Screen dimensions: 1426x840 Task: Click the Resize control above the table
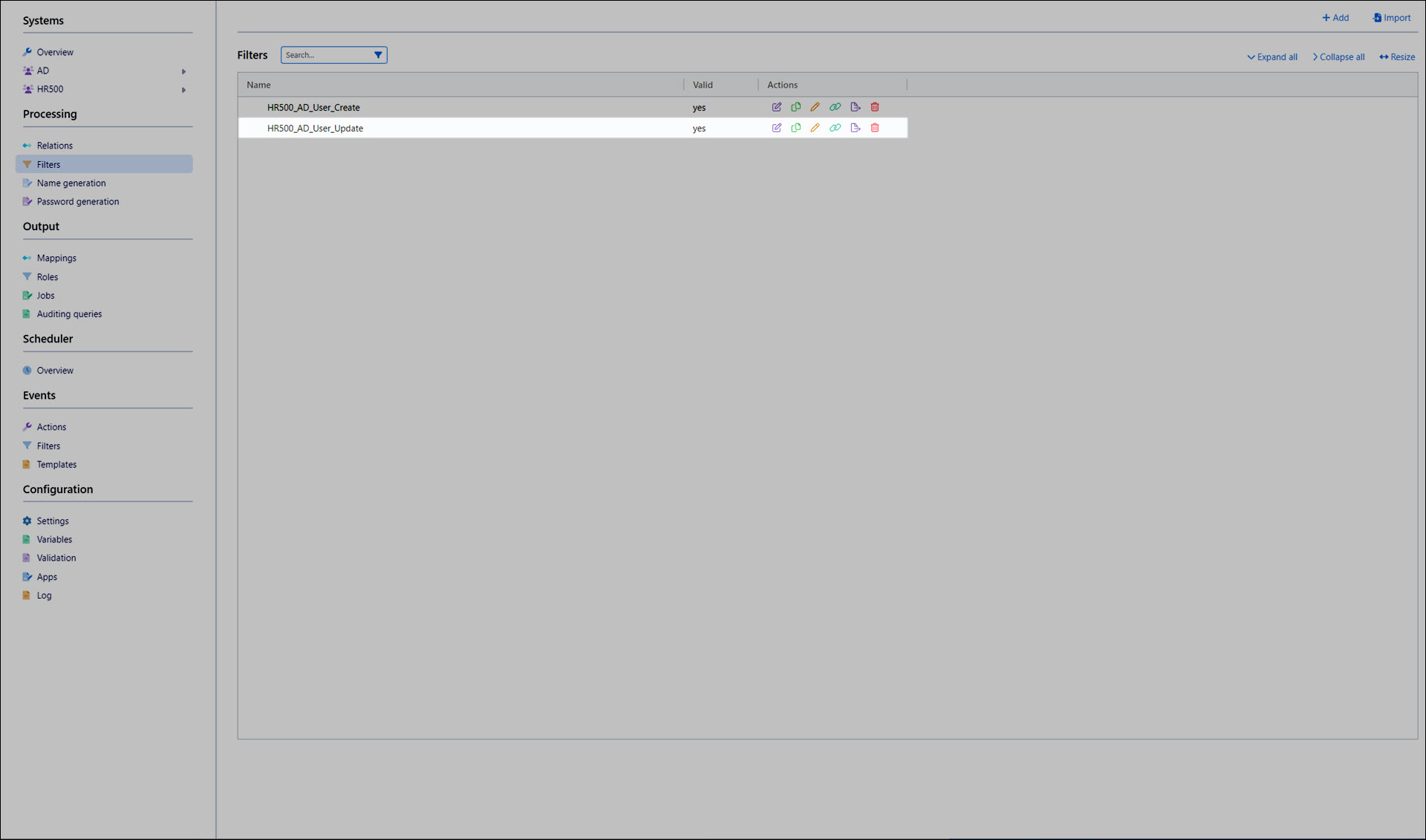click(x=1396, y=57)
